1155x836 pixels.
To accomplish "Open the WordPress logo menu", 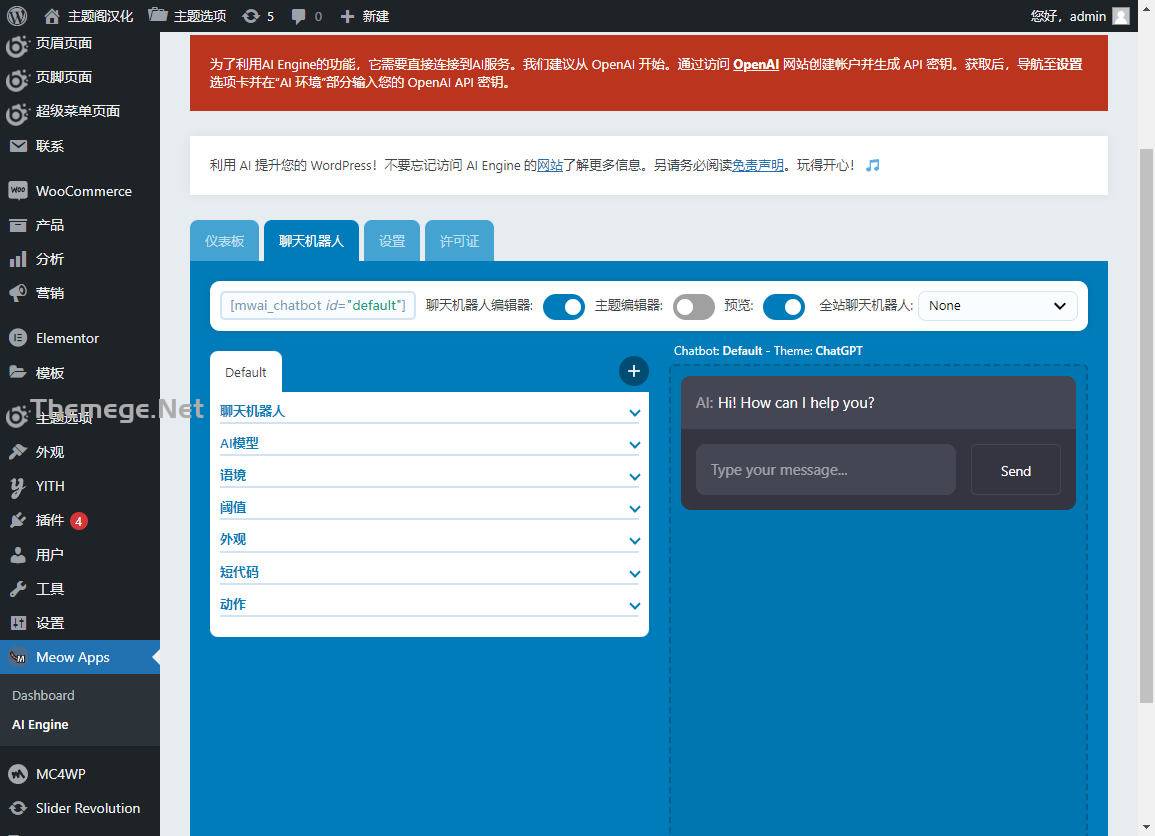I will (x=17, y=15).
